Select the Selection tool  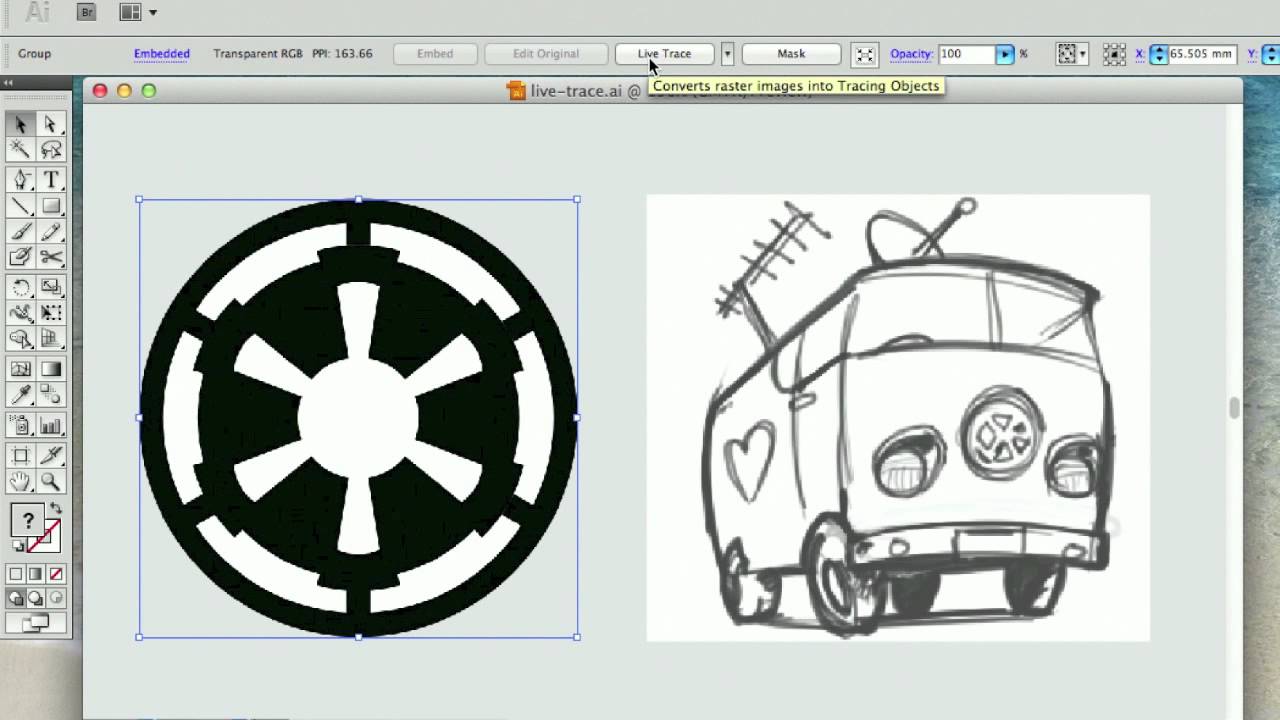click(20, 124)
